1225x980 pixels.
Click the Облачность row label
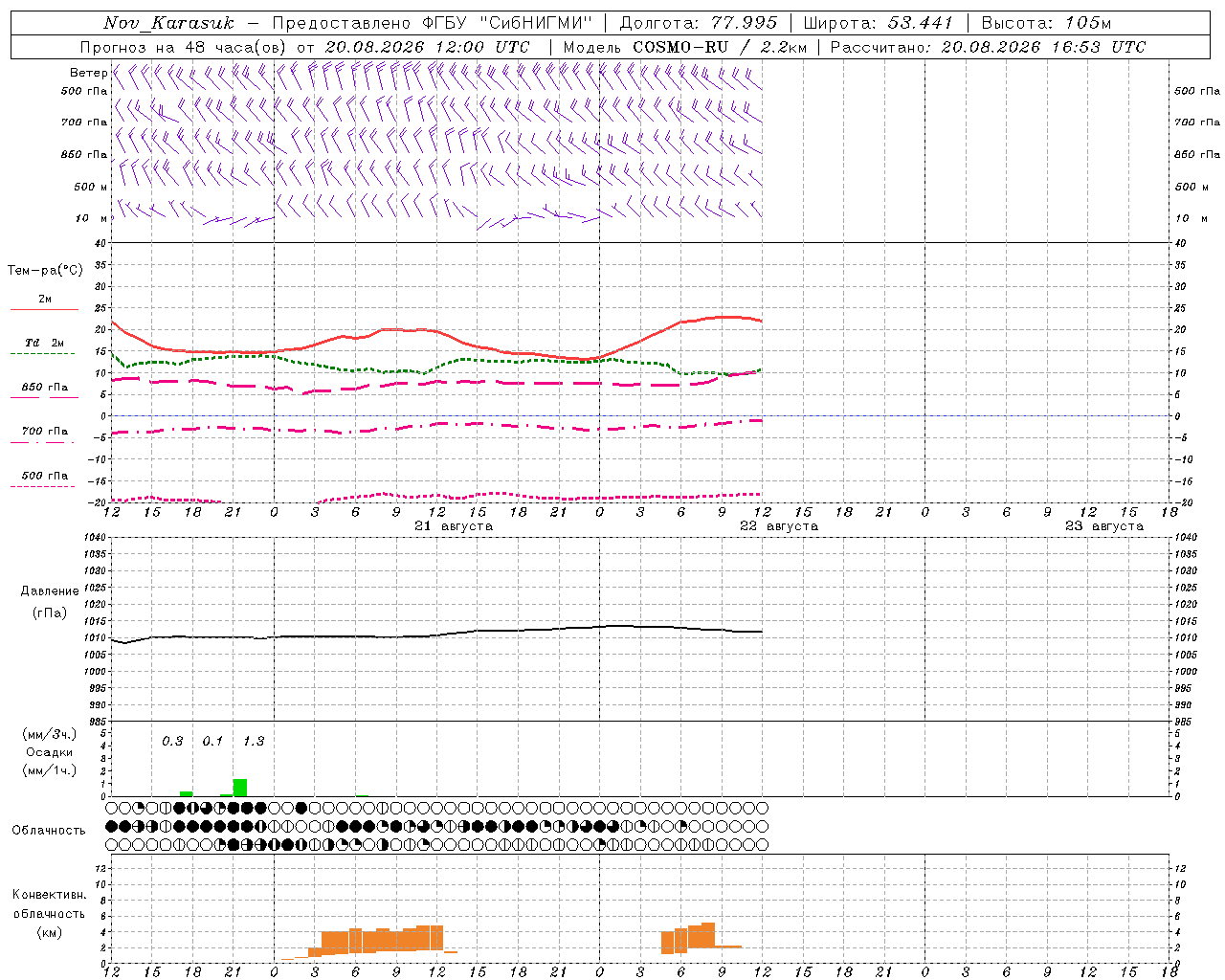coord(49,830)
